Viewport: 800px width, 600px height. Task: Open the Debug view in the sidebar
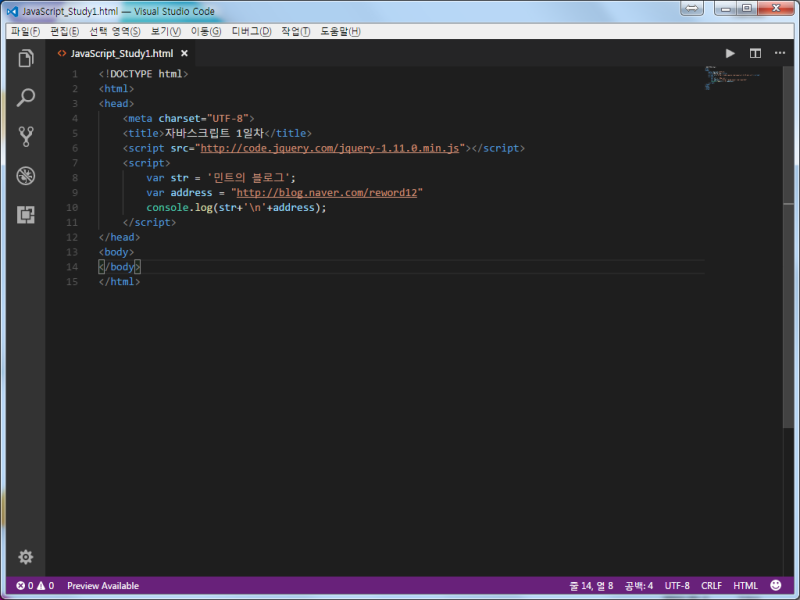pos(25,176)
